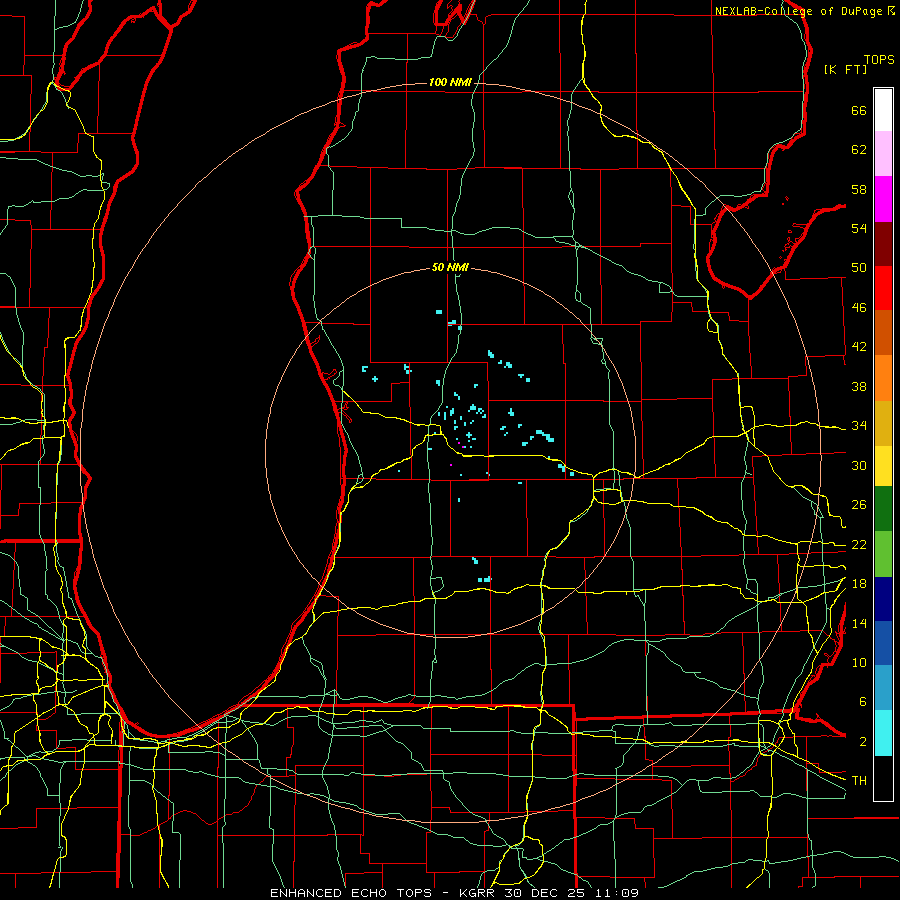Screen dimensions: 900x900
Task: Pick the cyan legend color band
Action: (883, 733)
